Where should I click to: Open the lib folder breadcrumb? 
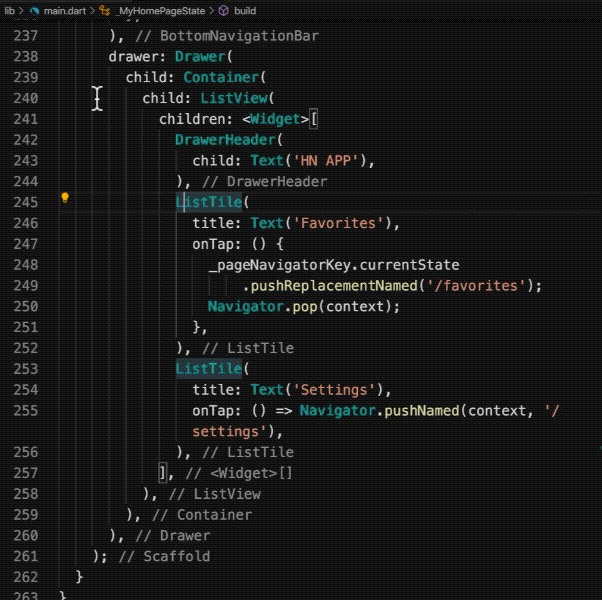pyautogui.click(x=9, y=11)
